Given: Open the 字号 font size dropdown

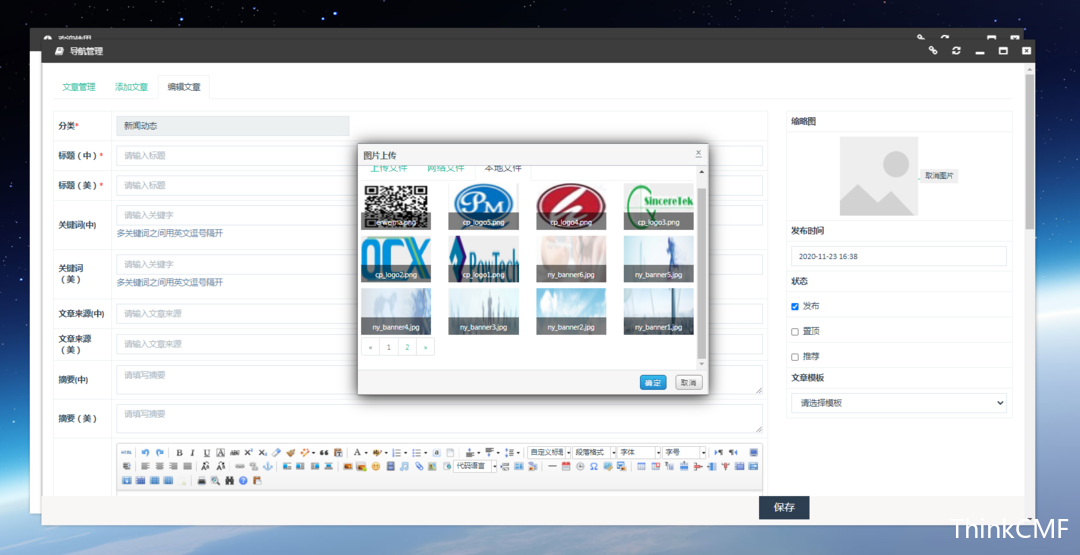Looking at the screenshot, I should pyautogui.click(x=684, y=452).
